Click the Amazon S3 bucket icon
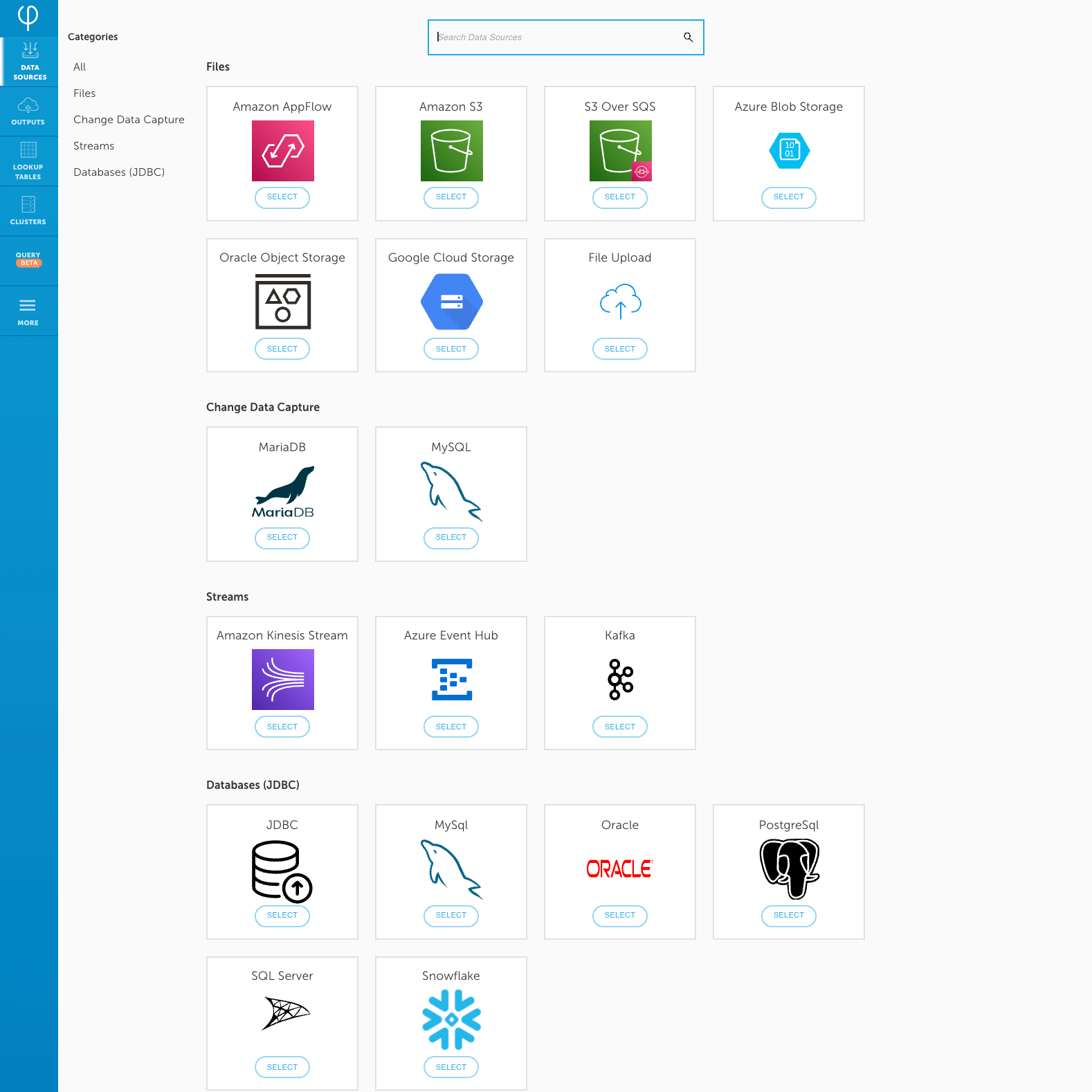 452,151
